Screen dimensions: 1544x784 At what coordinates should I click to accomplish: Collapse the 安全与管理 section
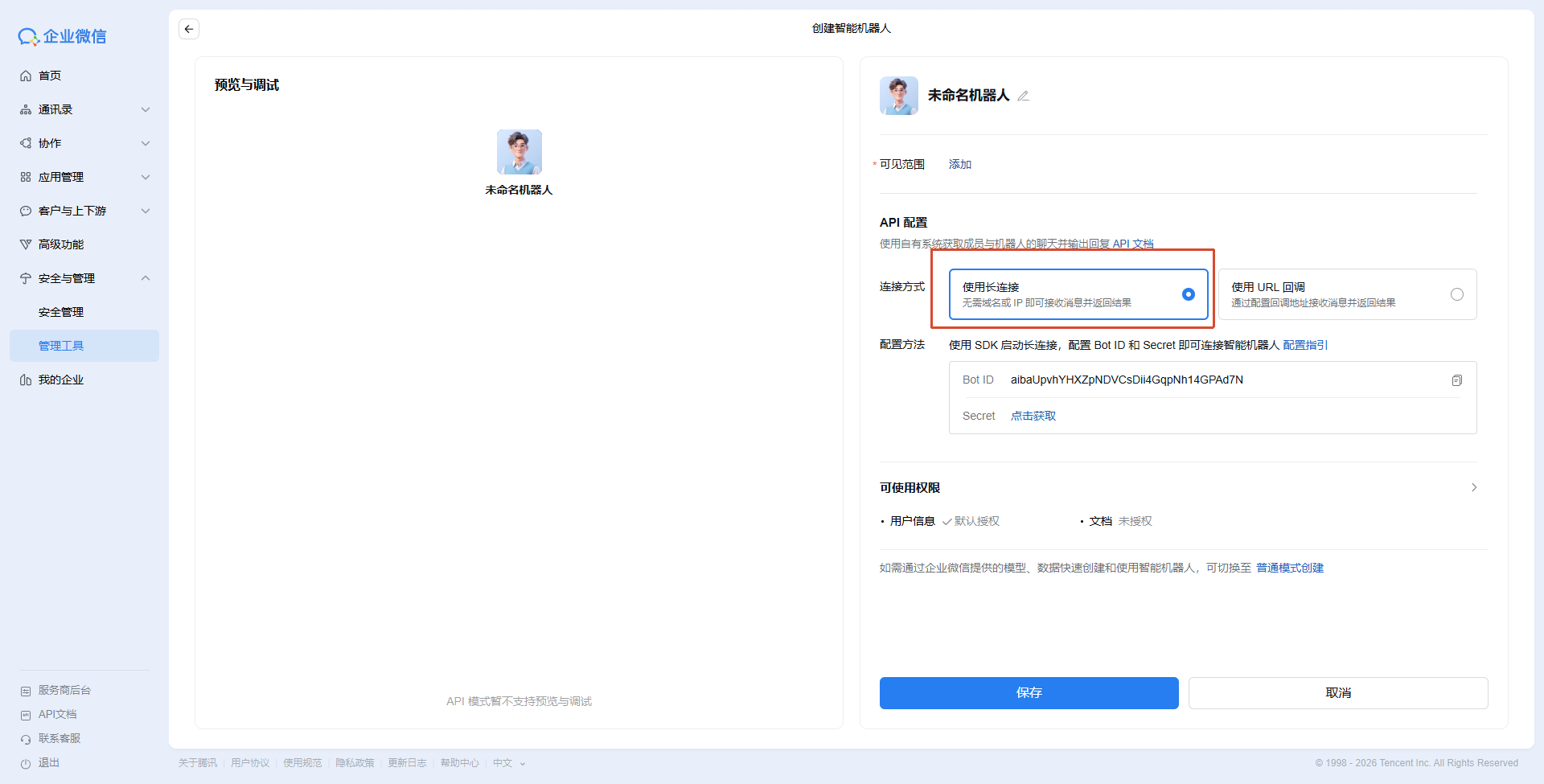146,278
